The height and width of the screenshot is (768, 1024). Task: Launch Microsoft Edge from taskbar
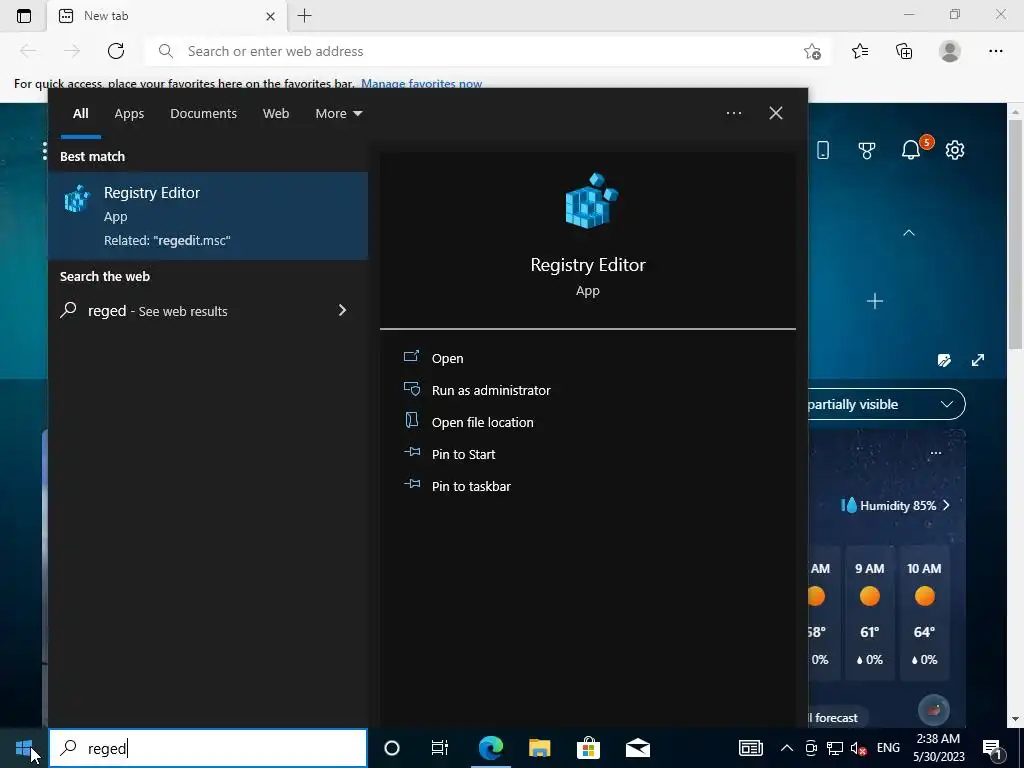pyautogui.click(x=490, y=748)
